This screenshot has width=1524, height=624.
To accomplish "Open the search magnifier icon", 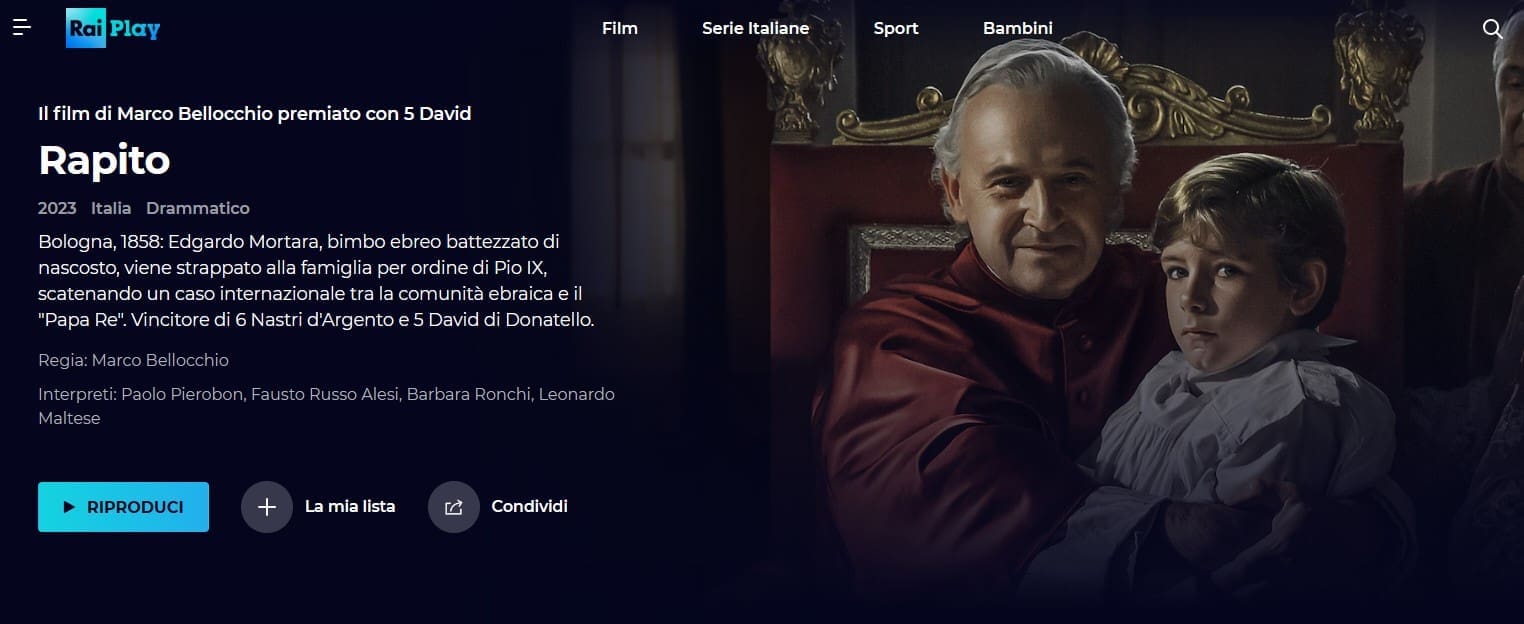I will pos(1492,29).
